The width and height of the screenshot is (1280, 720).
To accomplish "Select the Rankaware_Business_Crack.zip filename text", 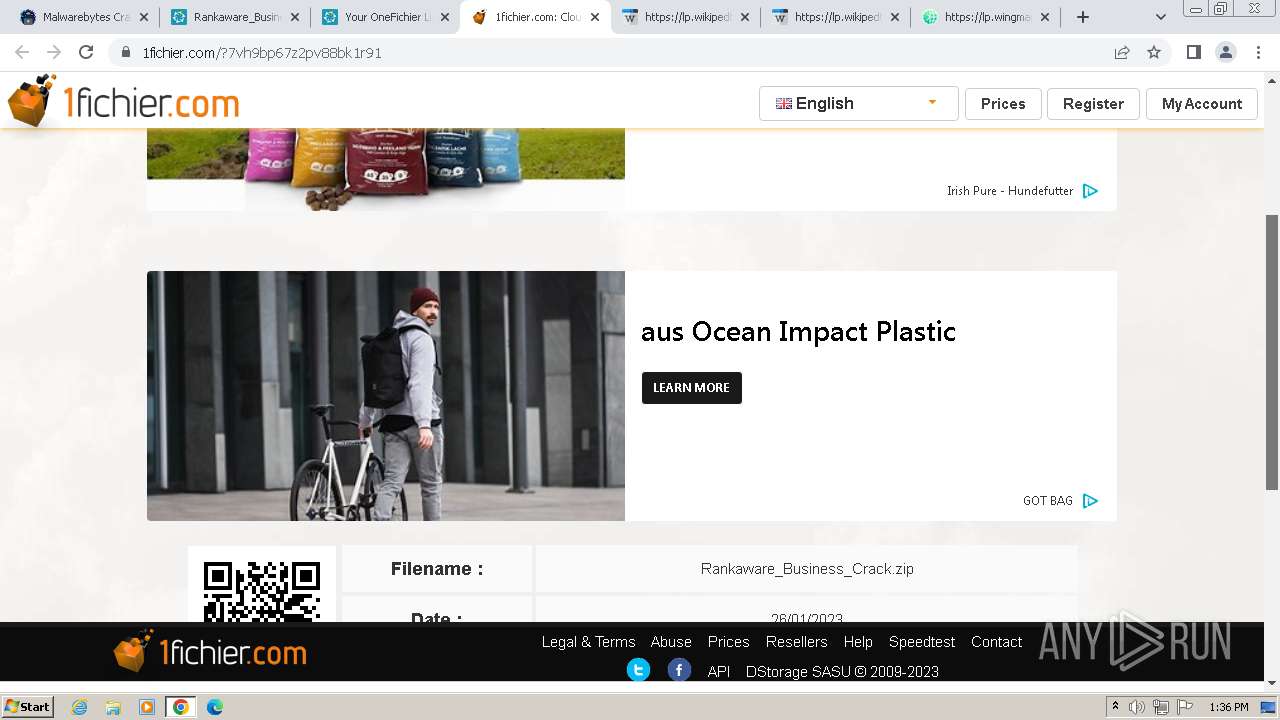I will 807,569.
